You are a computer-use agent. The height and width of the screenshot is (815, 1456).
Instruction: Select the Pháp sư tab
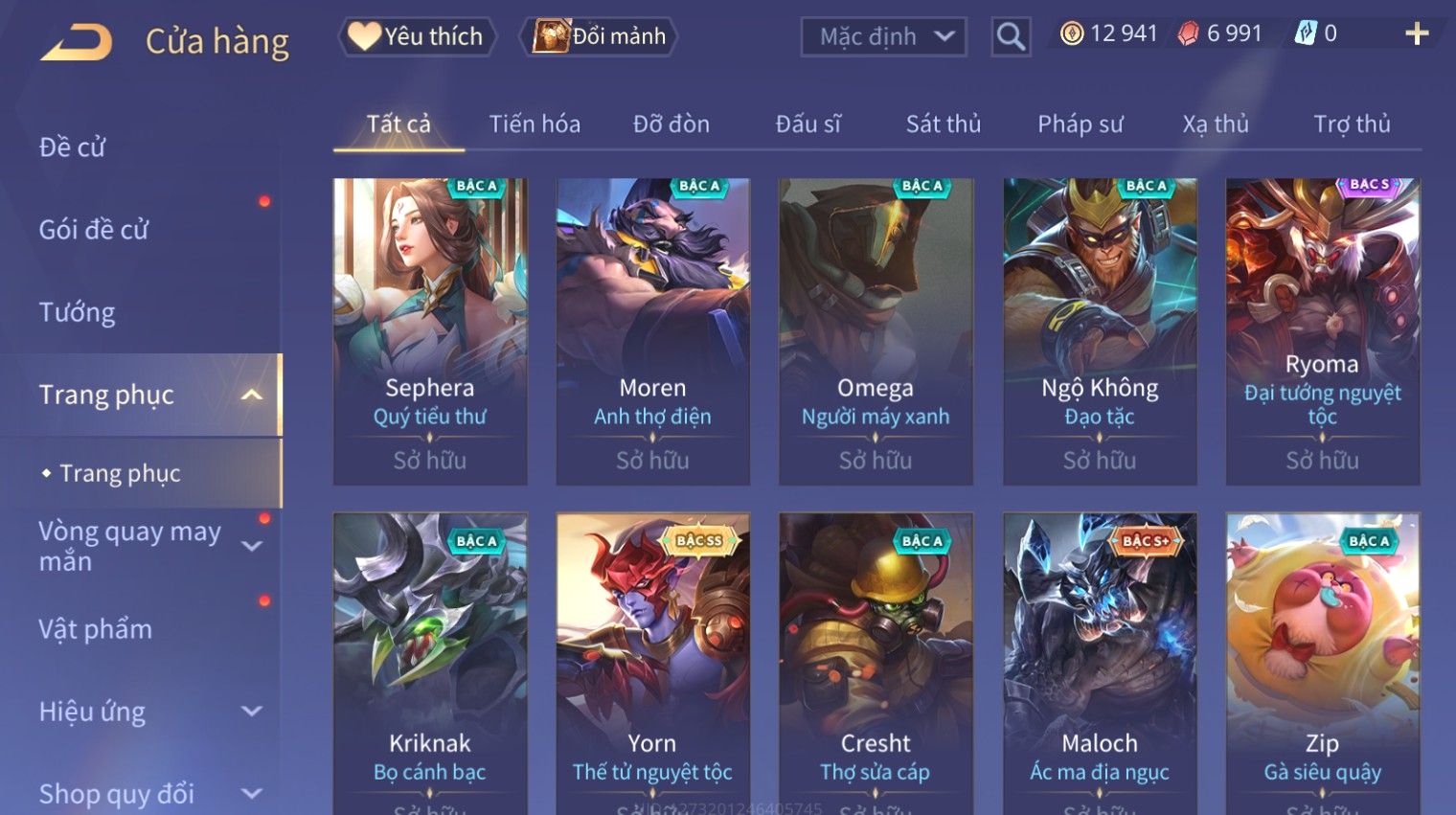pos(1080,124)
